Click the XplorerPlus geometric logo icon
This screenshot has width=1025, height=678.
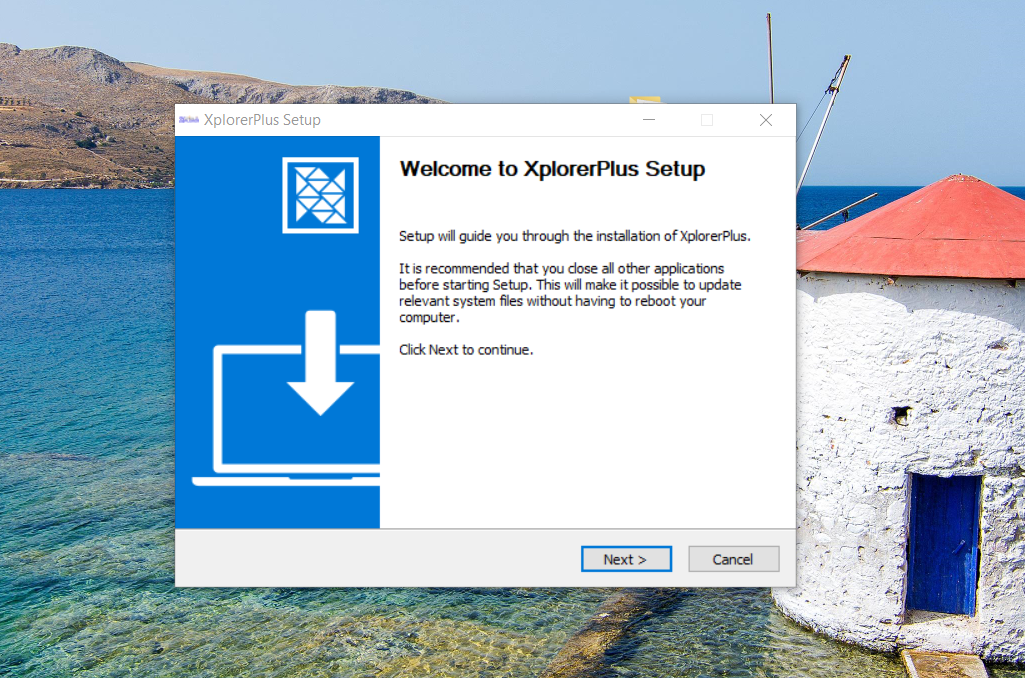tap(320, 195)
